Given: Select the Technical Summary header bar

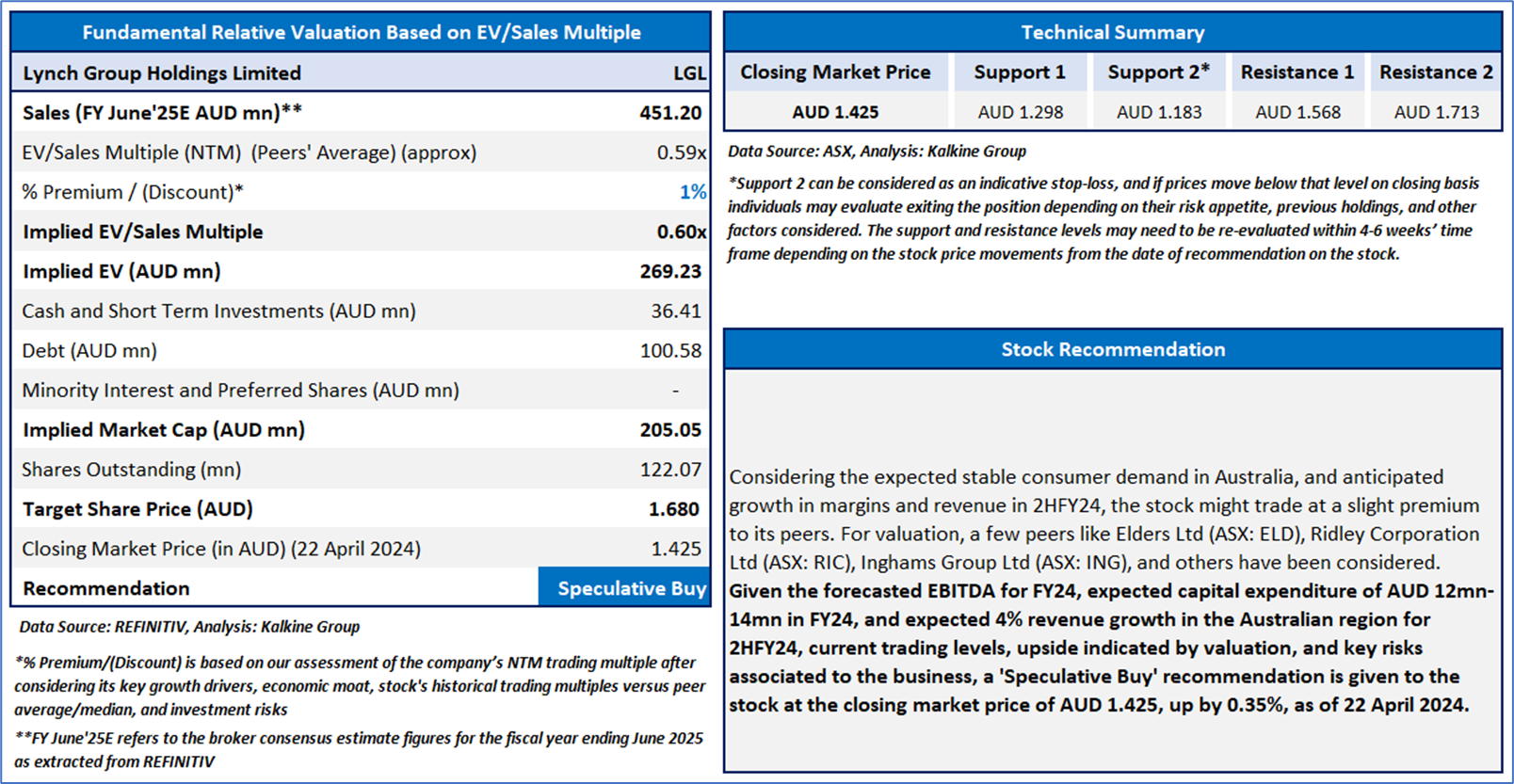Looking at the screenshot, I should (x=1112, y=32).
